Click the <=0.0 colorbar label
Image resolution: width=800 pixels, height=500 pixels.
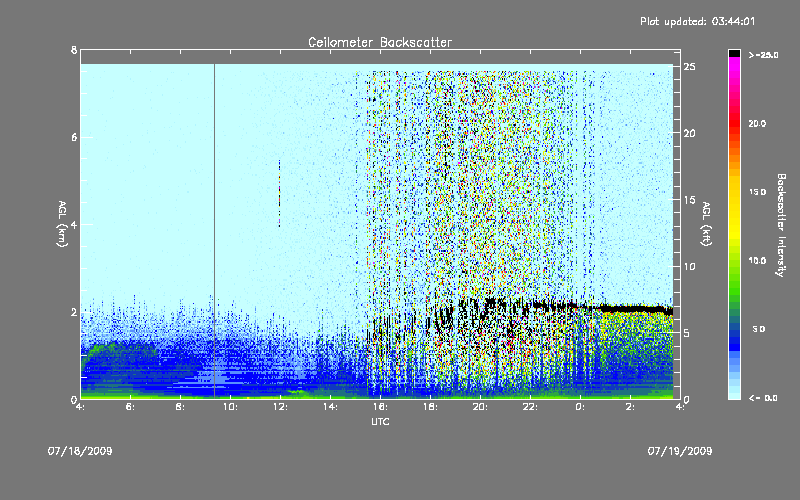(x=763, y=398)
